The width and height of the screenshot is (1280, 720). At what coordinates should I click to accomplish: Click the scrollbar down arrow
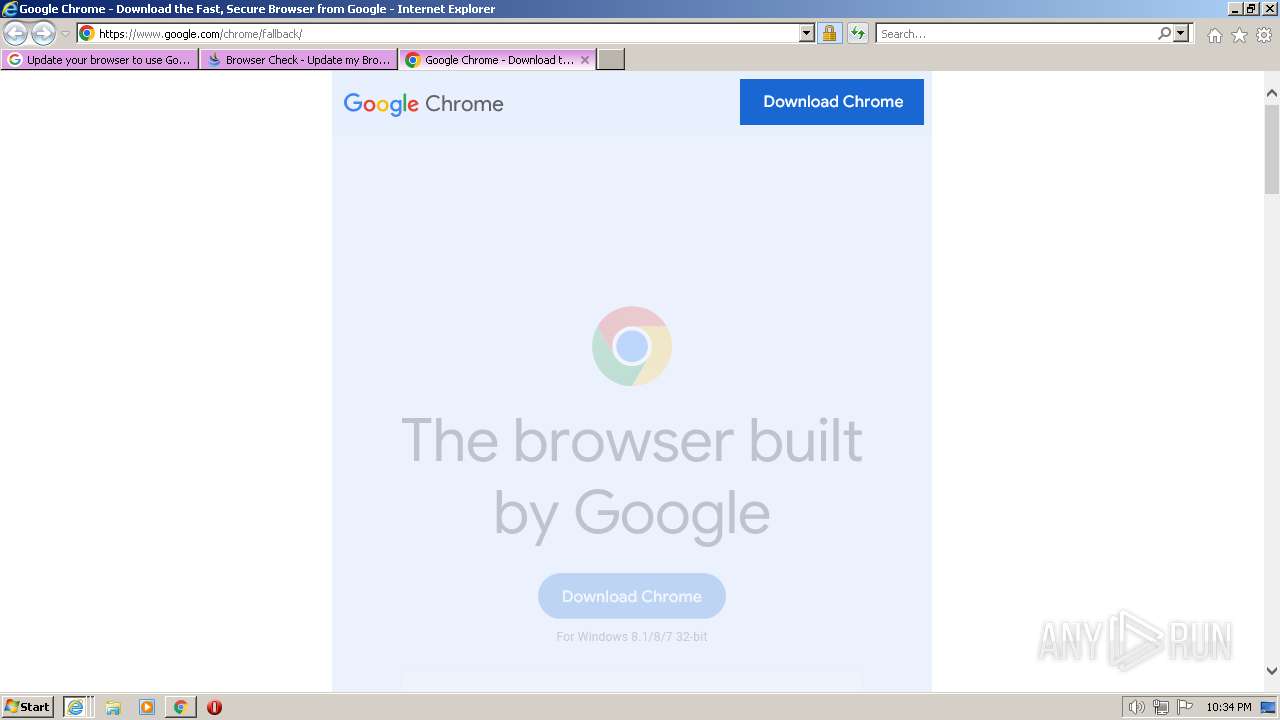pos(1272,672)
